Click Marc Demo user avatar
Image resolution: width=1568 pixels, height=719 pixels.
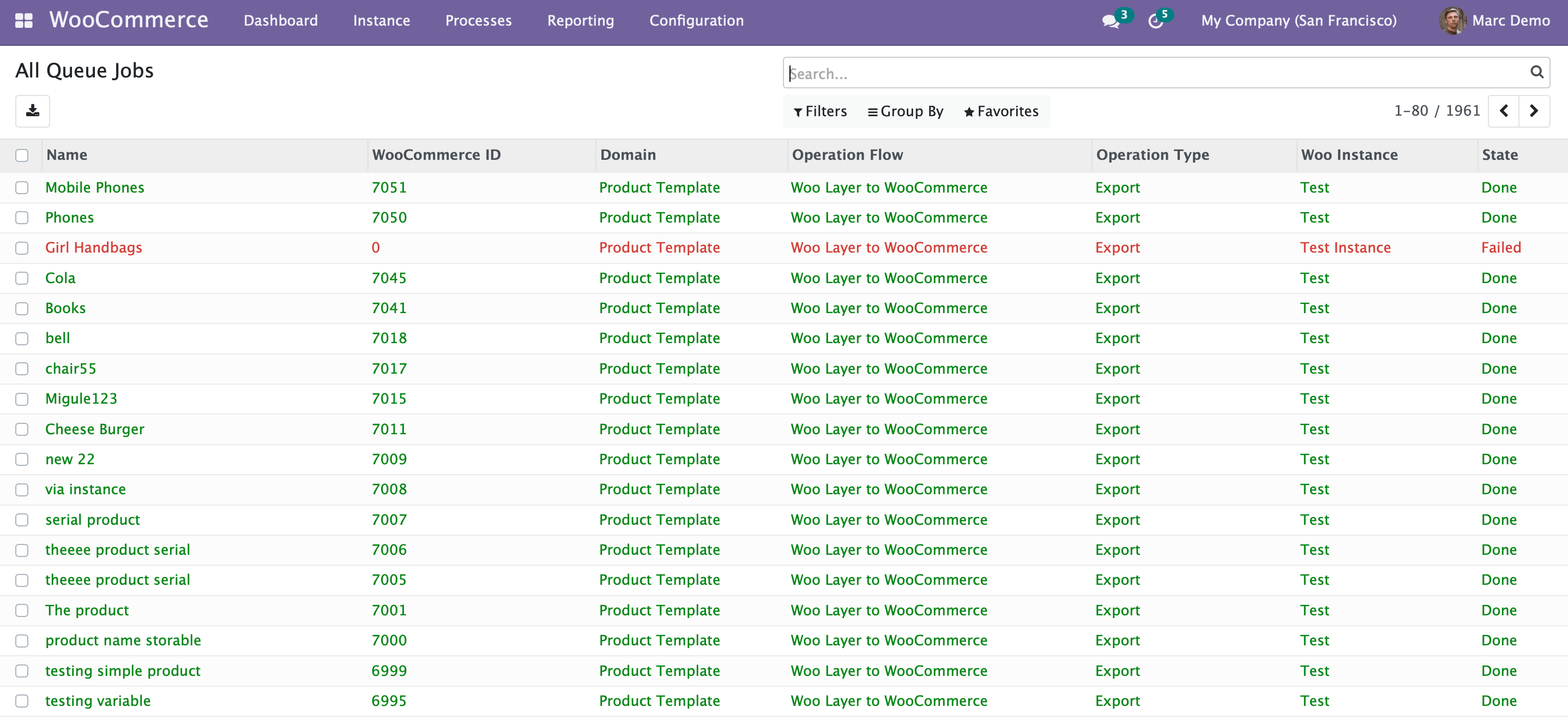click(x=1452, y=21)
